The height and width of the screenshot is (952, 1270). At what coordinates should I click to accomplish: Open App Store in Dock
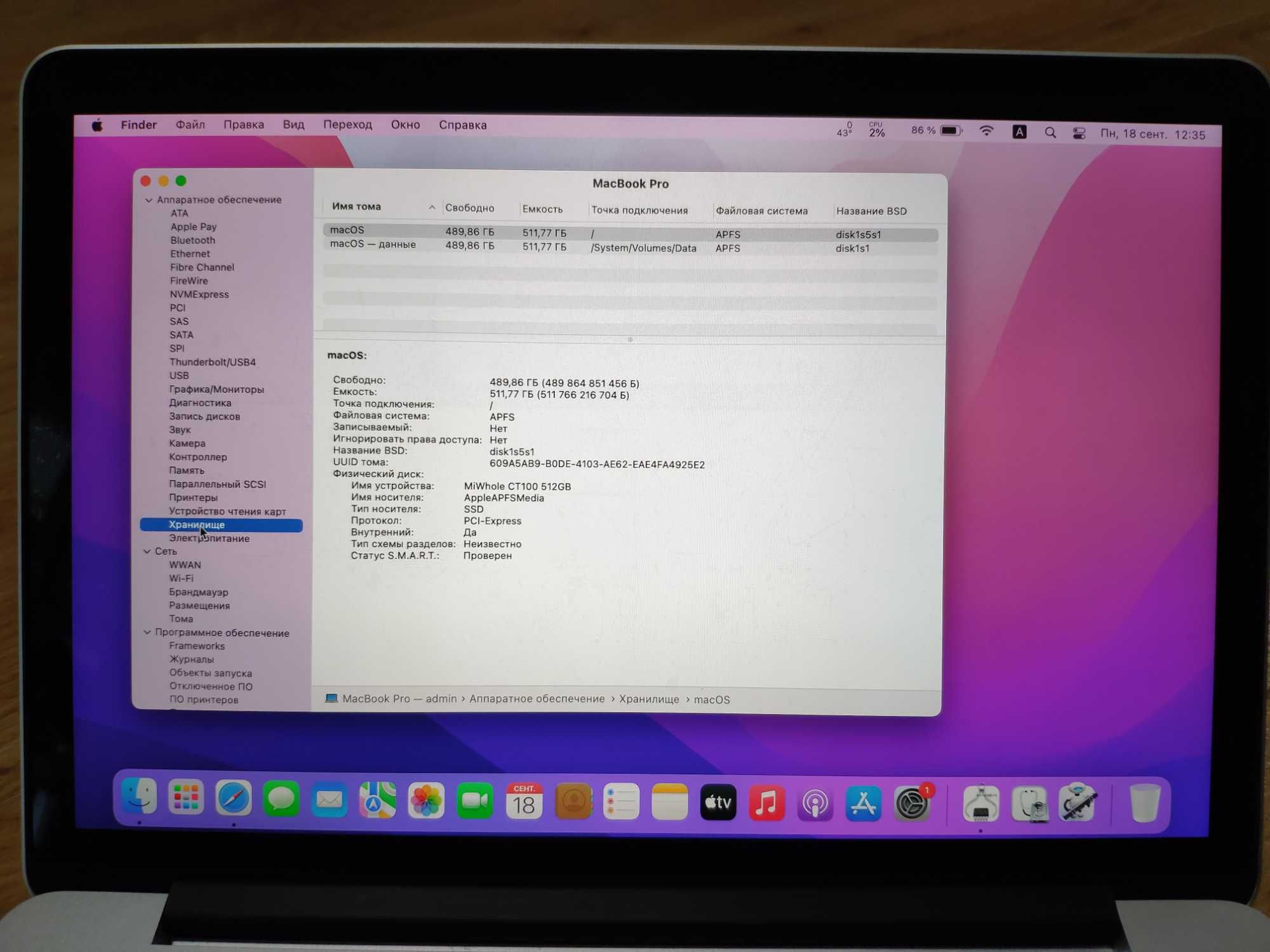863,804
